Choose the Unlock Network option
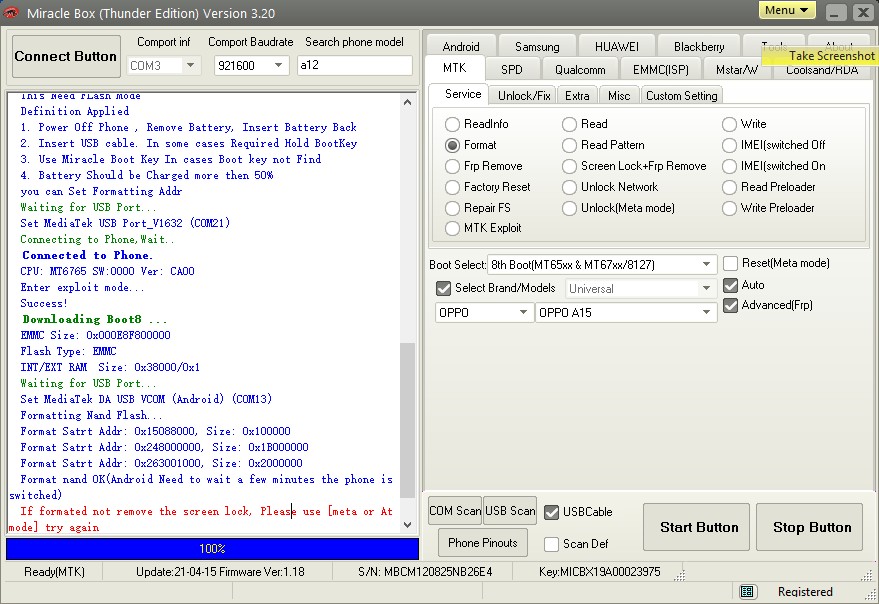 pos(610,187)
